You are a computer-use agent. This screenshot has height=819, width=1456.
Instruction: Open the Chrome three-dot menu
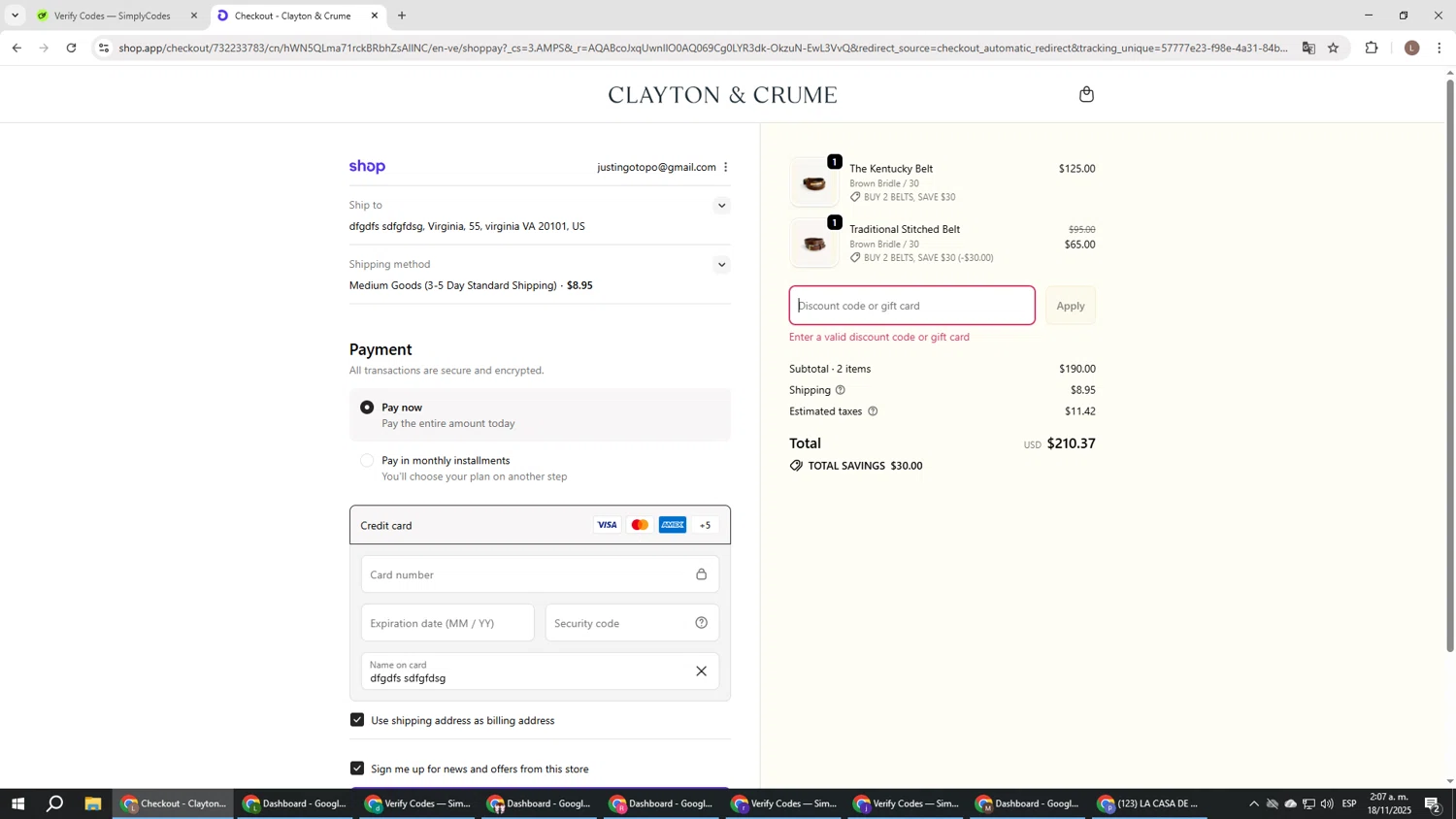click(1439, 48)
